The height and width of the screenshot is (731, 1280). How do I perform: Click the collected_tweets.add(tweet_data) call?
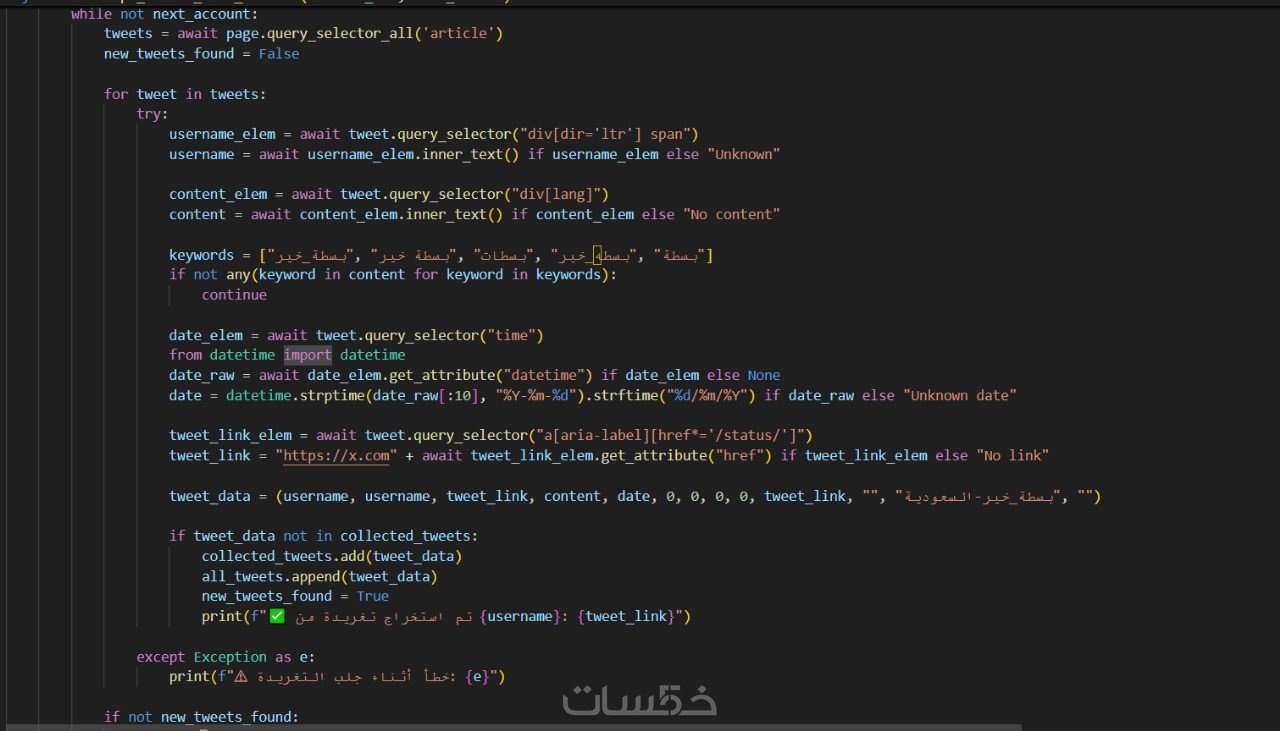tap(332, 556)
